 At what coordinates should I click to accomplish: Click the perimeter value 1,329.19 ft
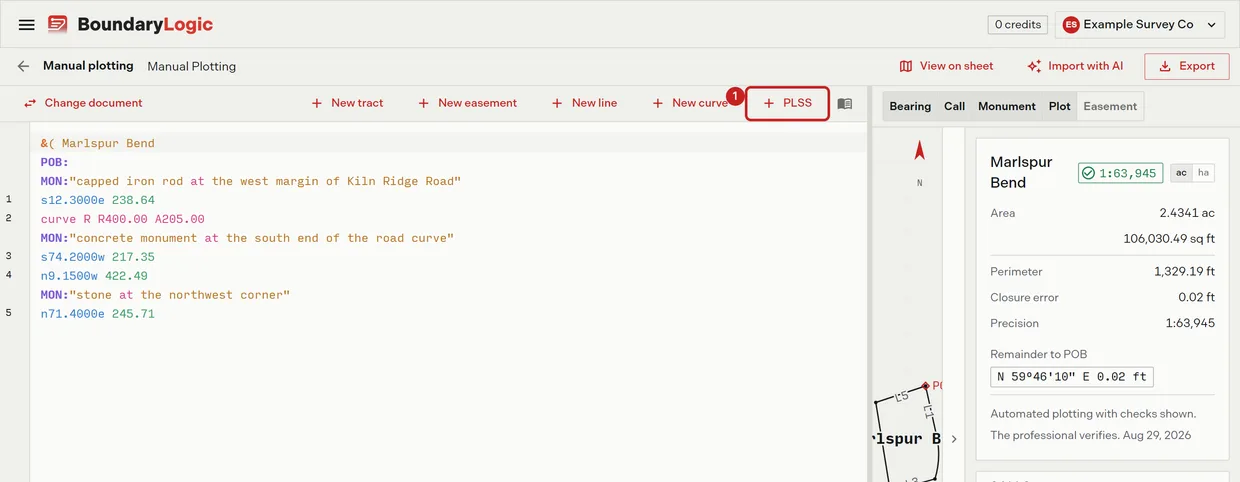pyautogui.click(x=1185, y=271)
